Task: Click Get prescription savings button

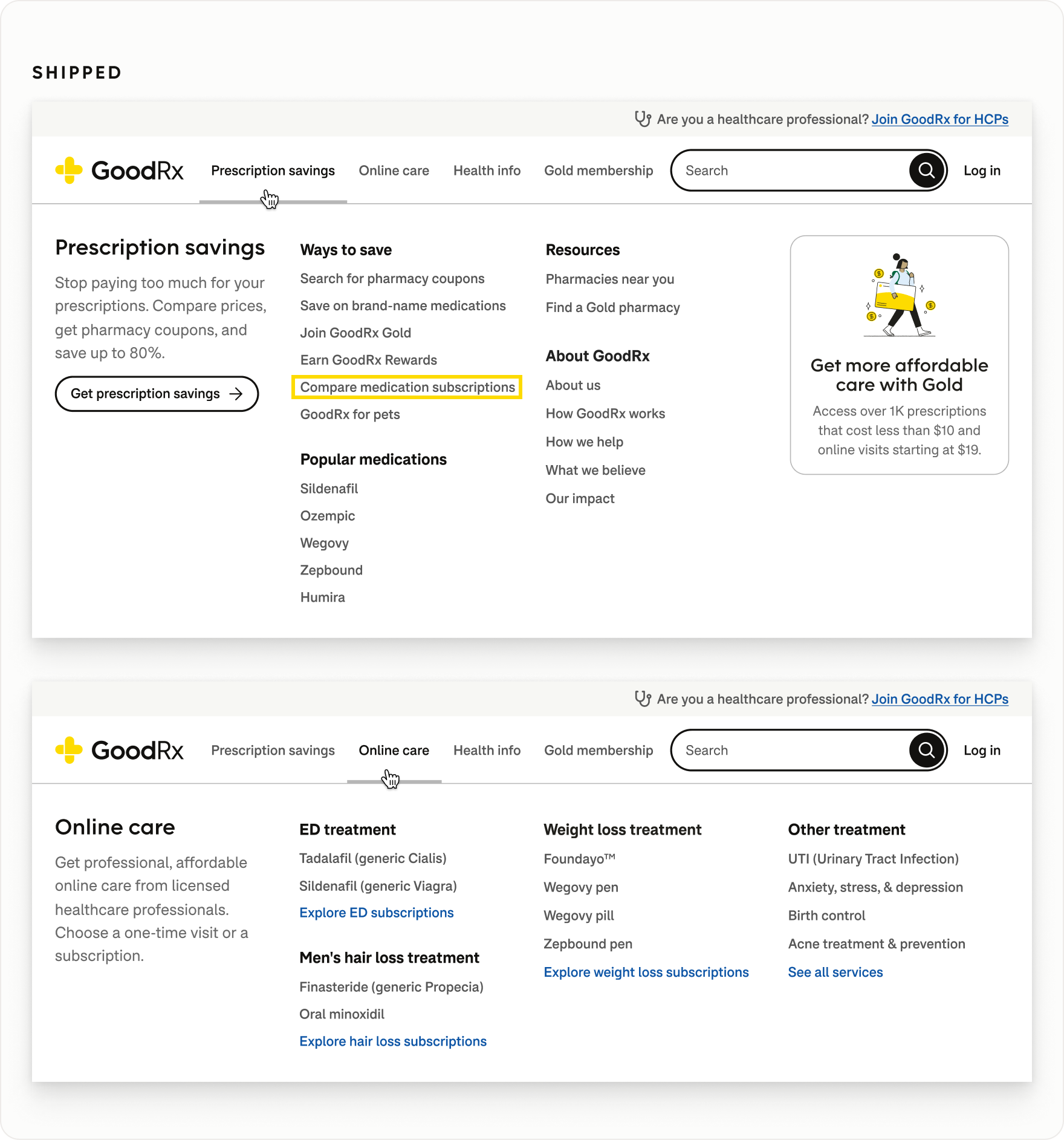Action: [x=157, y=394]
